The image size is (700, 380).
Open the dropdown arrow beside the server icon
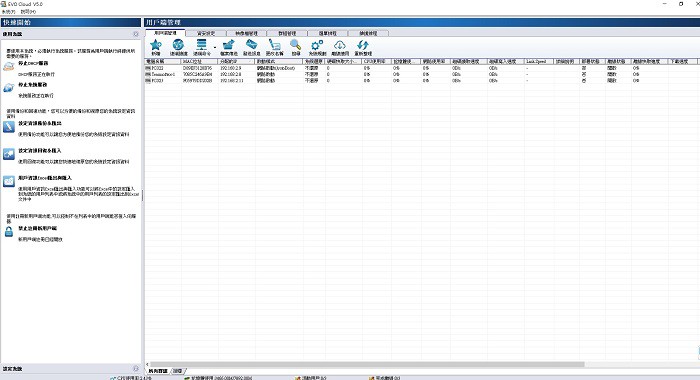point(215,47)
